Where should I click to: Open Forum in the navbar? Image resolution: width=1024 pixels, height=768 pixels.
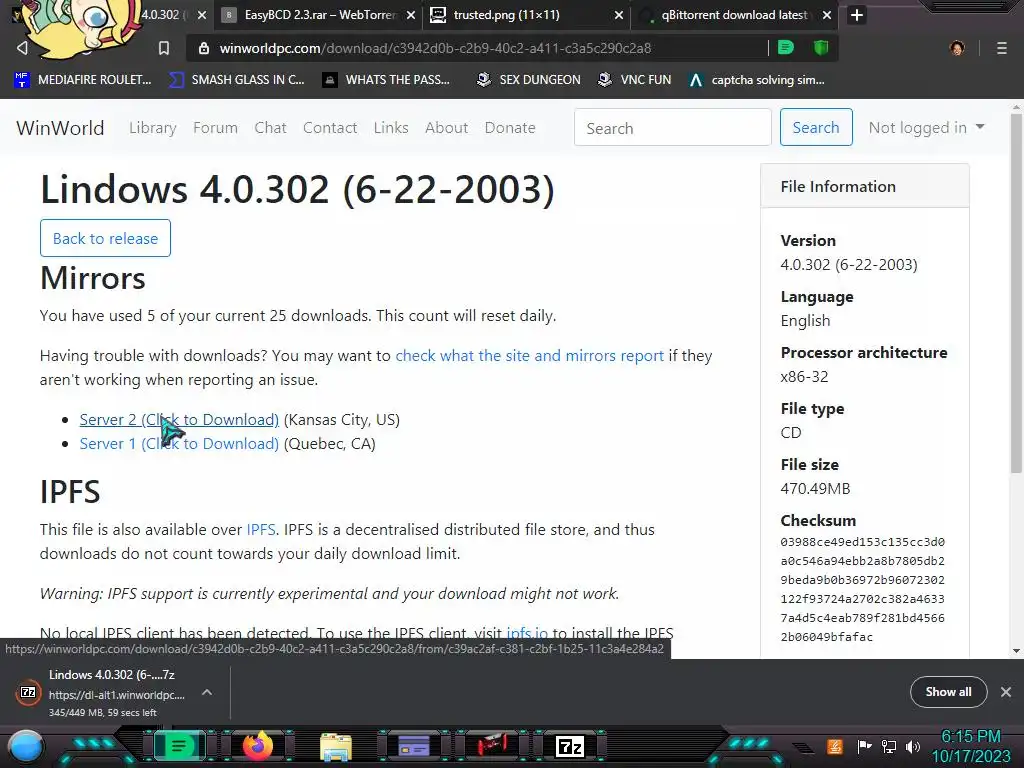(216, 127)
